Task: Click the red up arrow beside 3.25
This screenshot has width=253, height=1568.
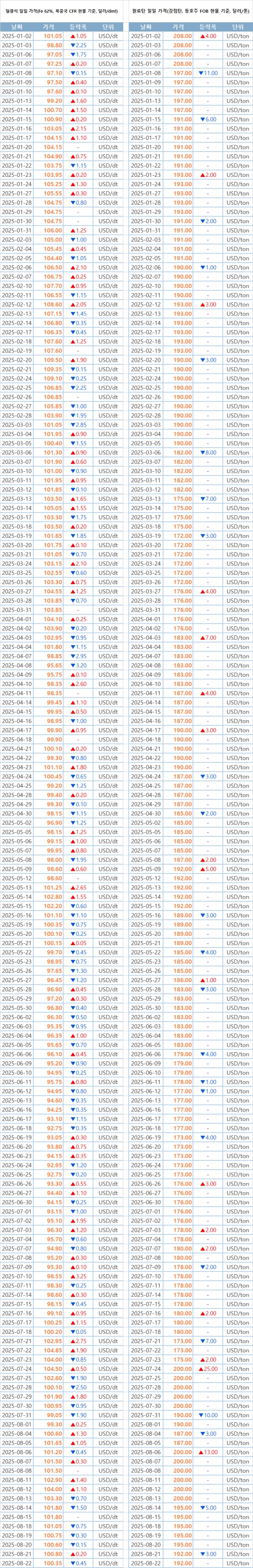Action: (72, 1277)
